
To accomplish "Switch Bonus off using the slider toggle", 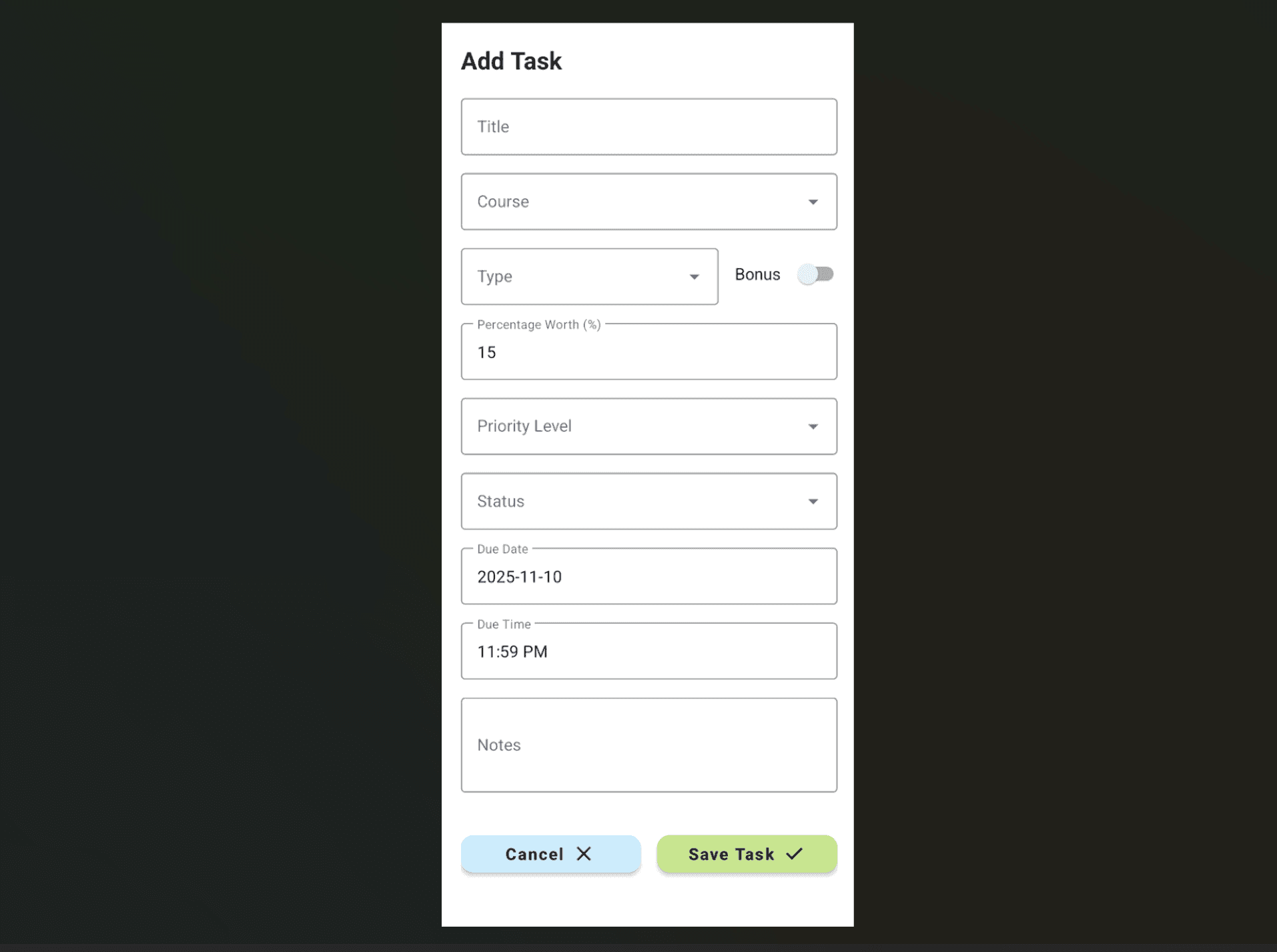I will point(816,274).
